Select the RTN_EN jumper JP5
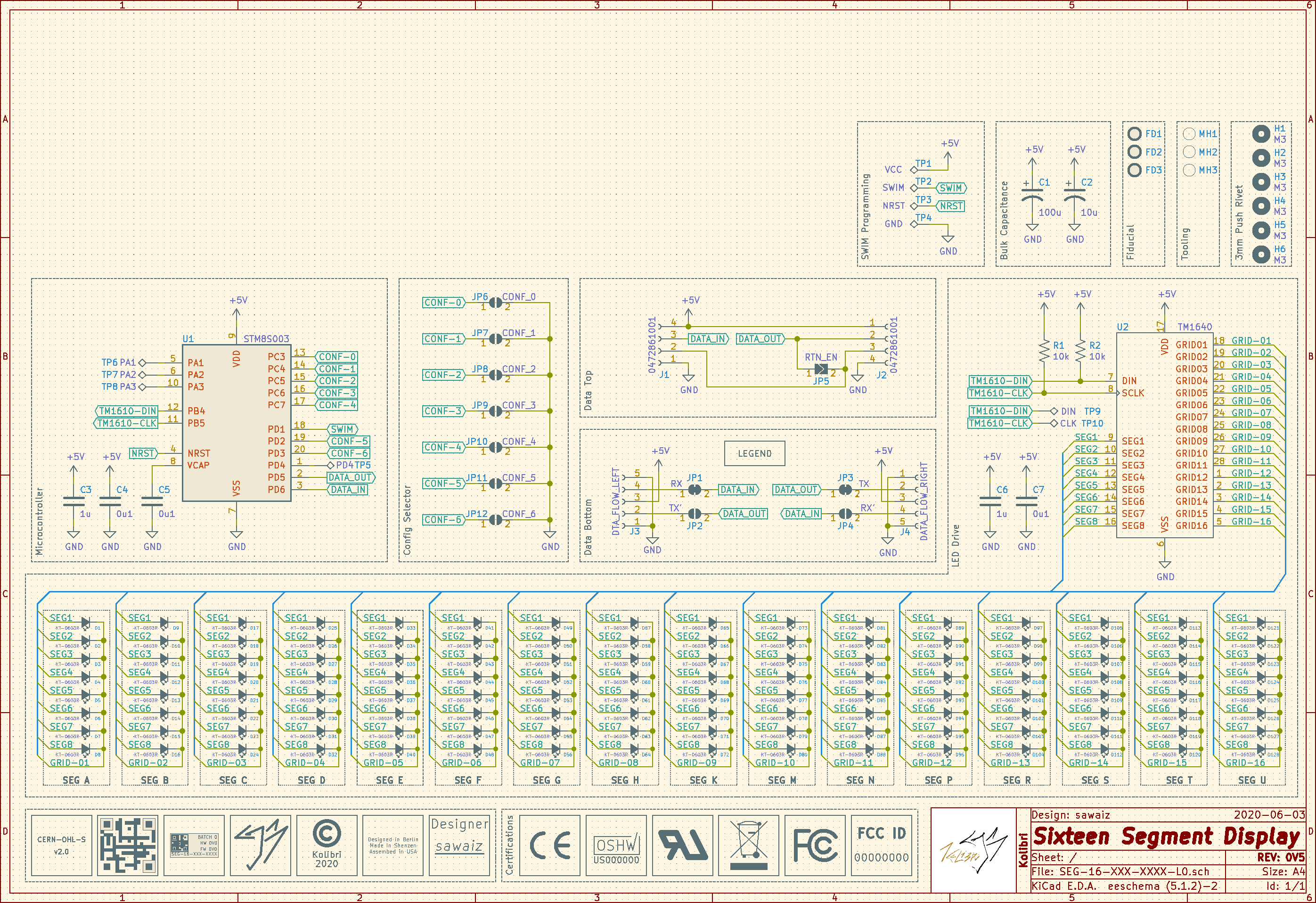The width and height of the screenshot is (1316, 903). (x=820, y=369)
